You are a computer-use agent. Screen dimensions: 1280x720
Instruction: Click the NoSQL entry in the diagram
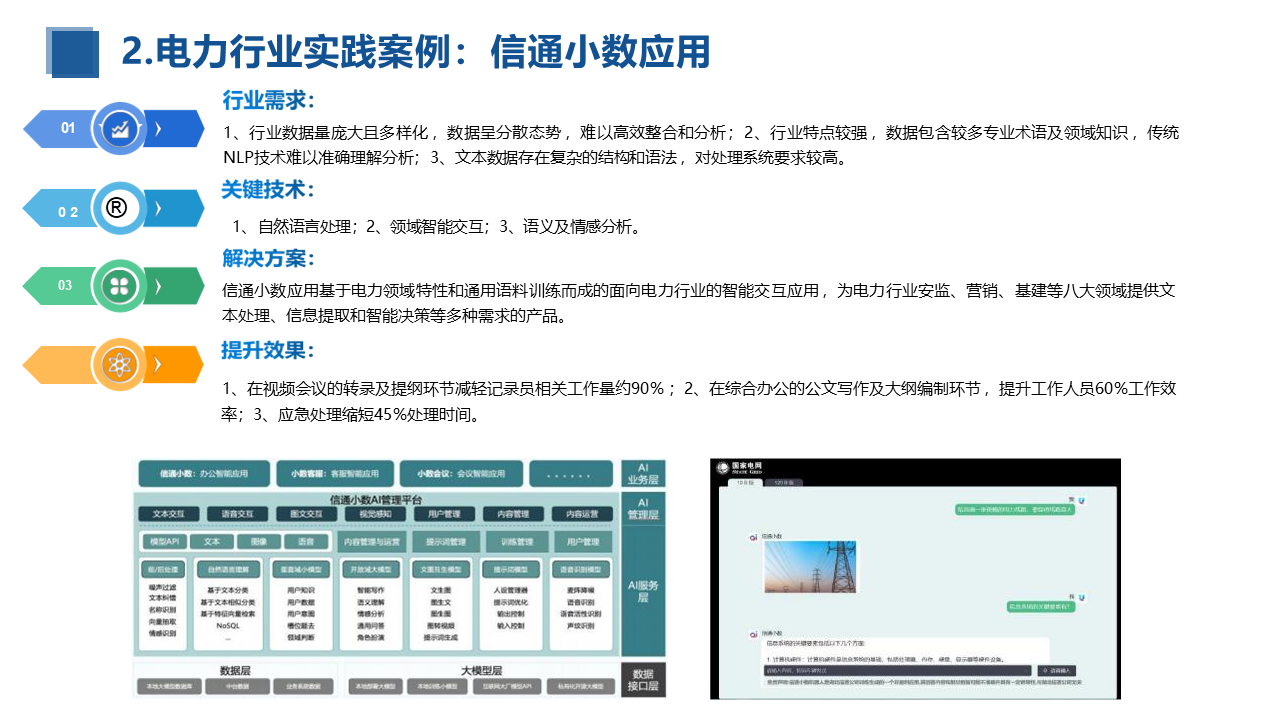(x=228, y=625)
